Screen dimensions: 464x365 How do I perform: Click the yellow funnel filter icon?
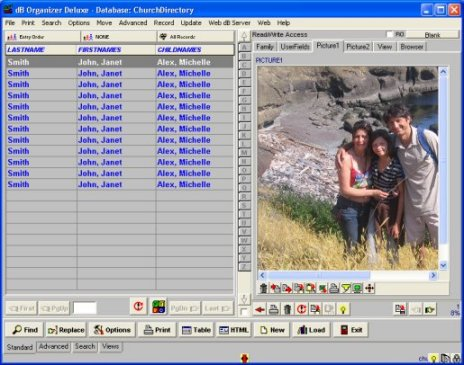coord(346,288)
